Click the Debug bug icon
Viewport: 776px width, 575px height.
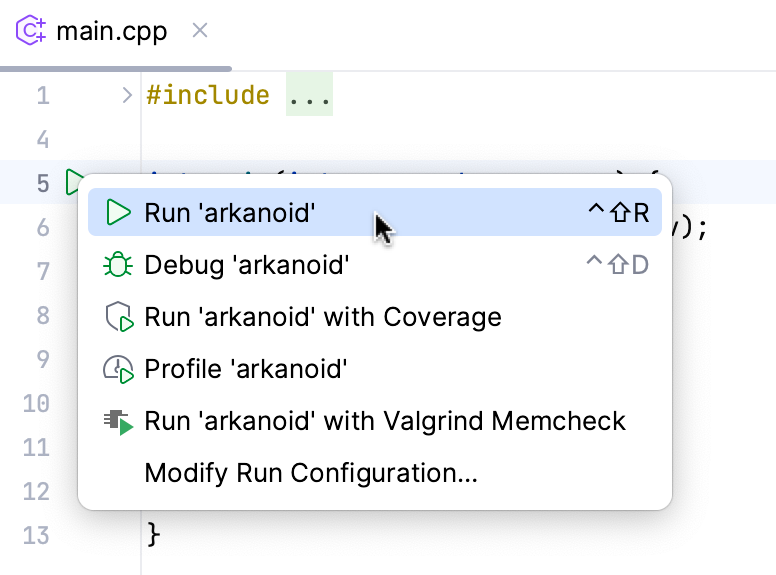point(119,266)
